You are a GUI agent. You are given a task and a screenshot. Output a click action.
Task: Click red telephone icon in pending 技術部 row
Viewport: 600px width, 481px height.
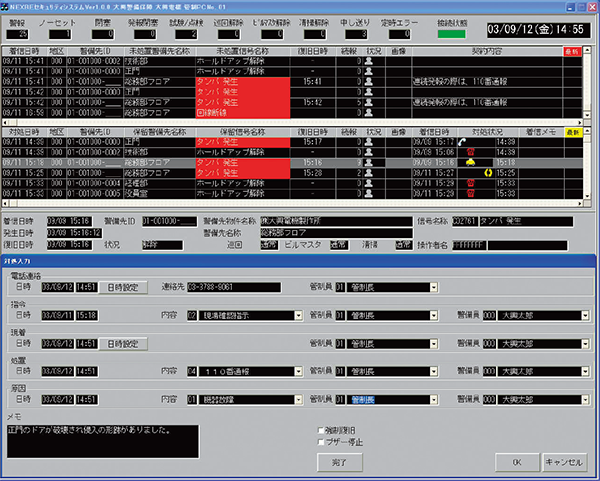(x=471, y=152)
